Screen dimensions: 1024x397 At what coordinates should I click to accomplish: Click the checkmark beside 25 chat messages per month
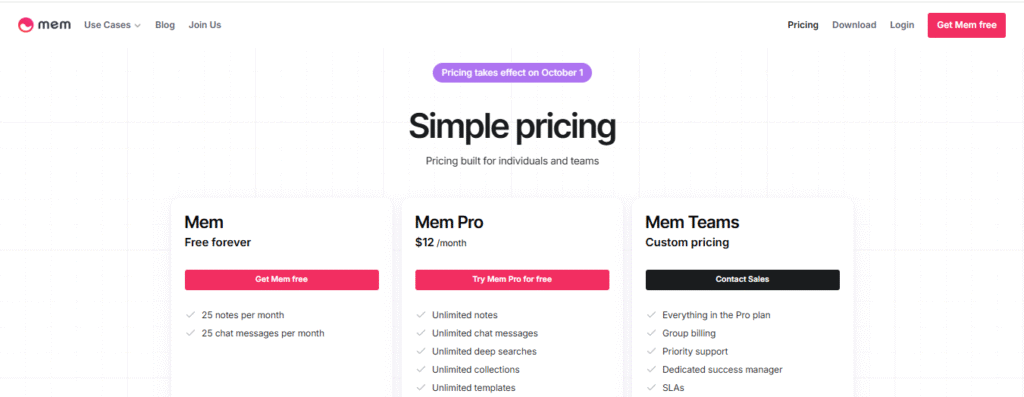tap(191, 333)
